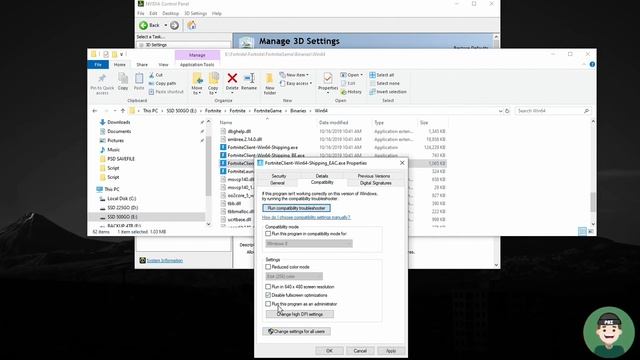Click the System Information link in NVIDIA Control Panel

(164, 260)
